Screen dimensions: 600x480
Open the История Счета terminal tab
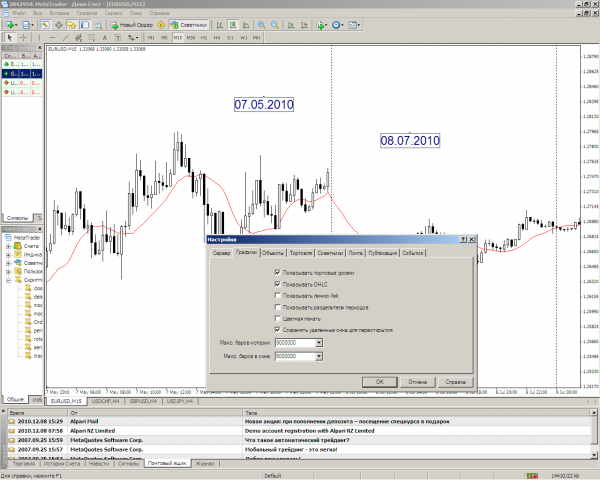(62, 464)
